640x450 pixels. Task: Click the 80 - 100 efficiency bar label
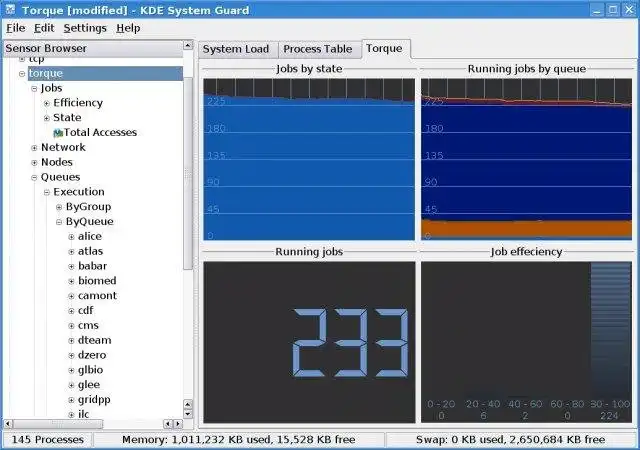pyautogui.click(x=610, y=404)
